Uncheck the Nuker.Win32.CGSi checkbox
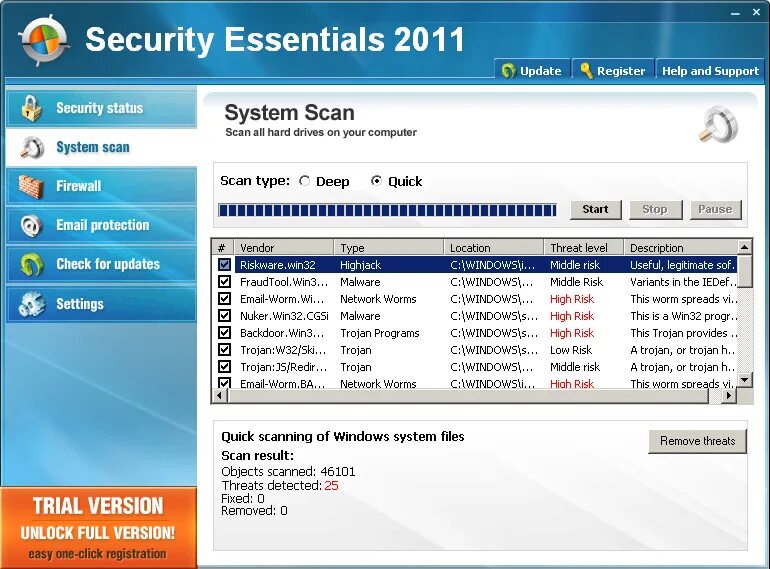770x569 pixels. pyautogui.click(x=224, y=316)
